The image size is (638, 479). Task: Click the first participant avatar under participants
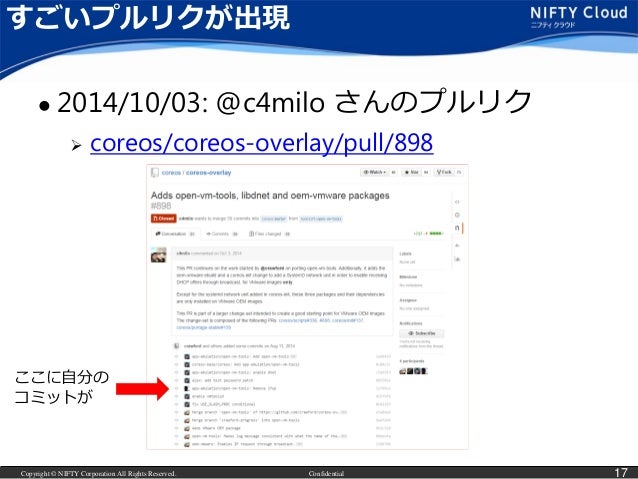(403, 371)
